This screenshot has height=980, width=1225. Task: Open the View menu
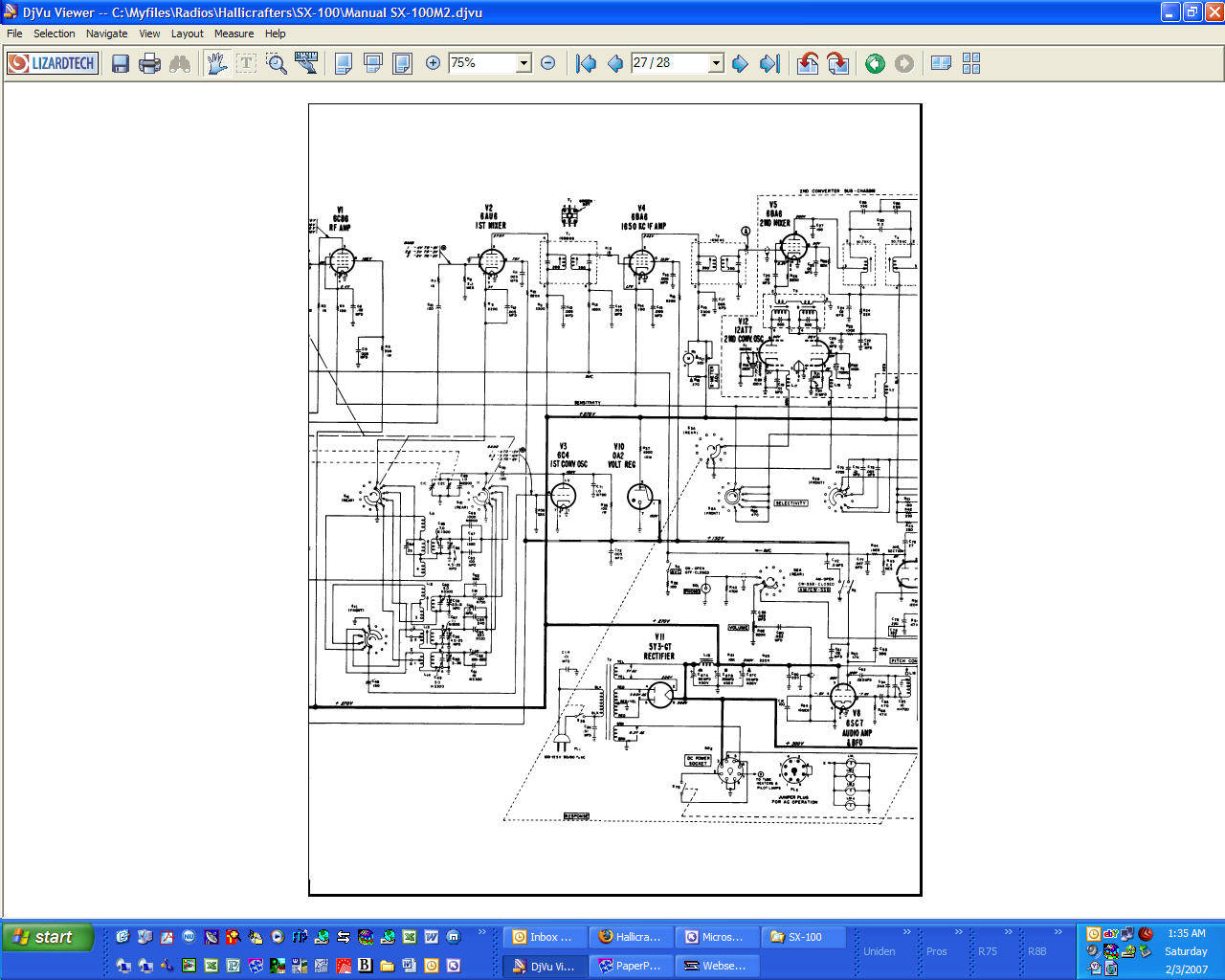pyautogui.click(x=149, y=33)
